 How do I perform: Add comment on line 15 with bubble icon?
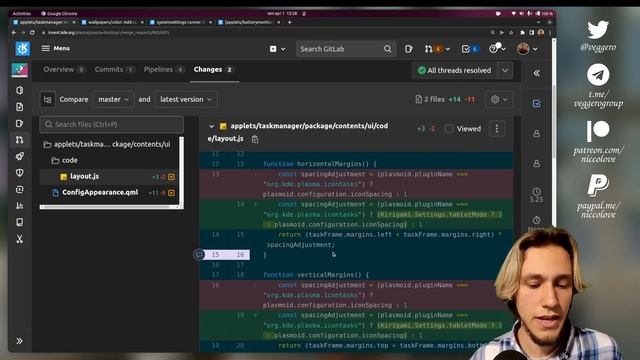tap(199, 255)
